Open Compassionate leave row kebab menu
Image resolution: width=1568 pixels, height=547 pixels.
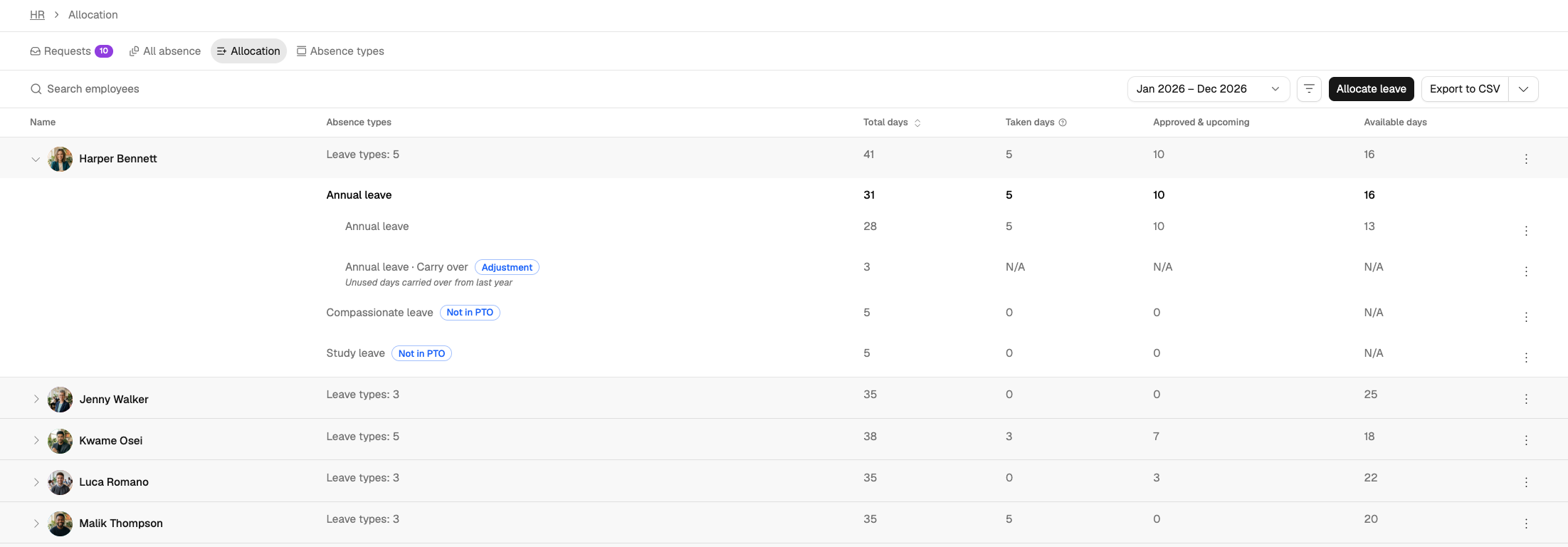tap(1526, 317)
